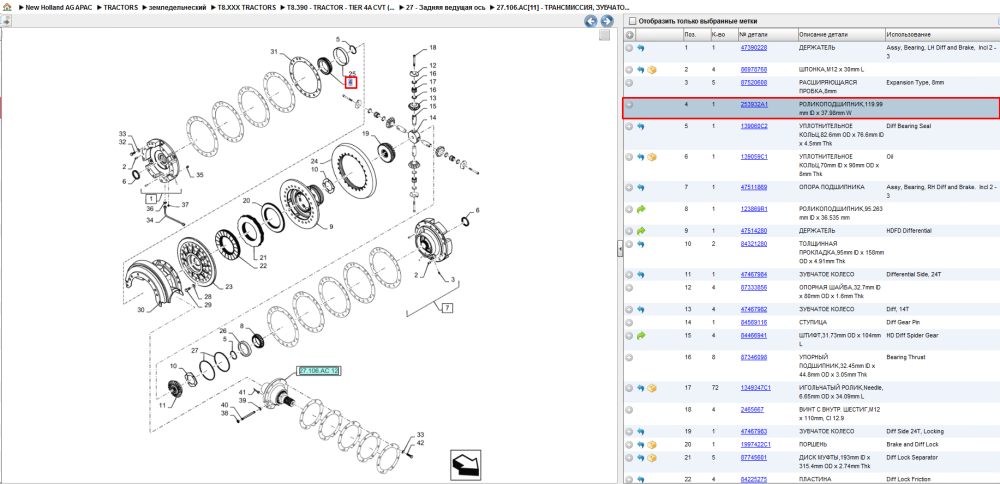Tick the 'Отобразить только выбранные метки' checkbox

tap(632, 21)
